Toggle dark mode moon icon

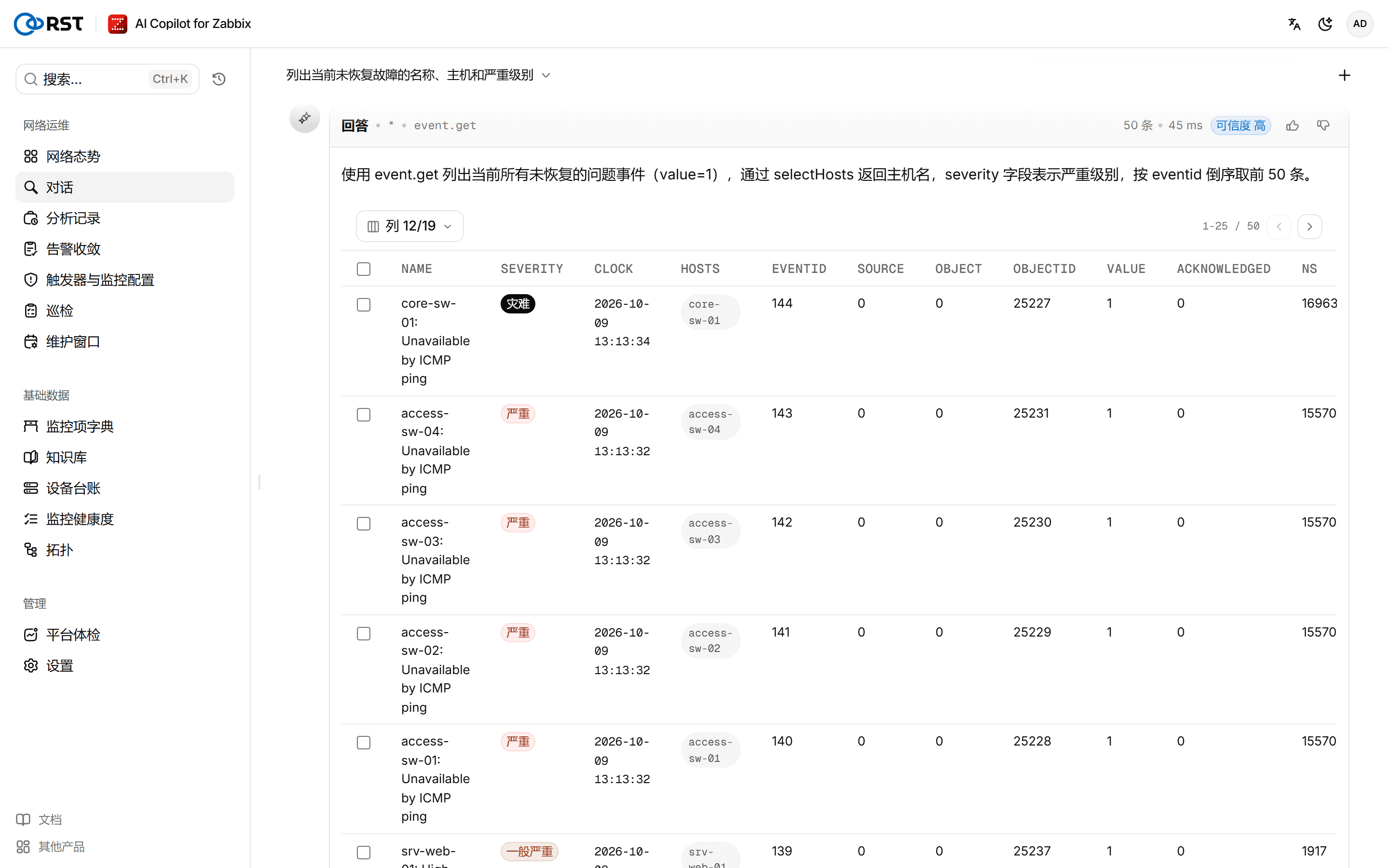[x=1325, y=24]
